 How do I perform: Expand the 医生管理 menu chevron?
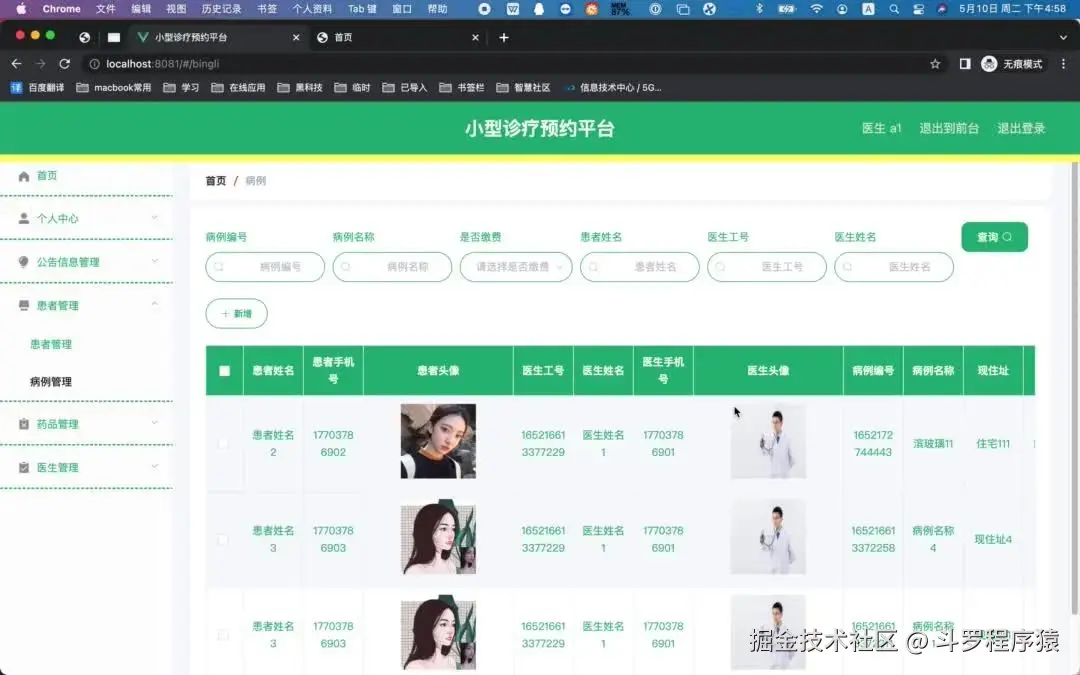pyautogui.click(x=155, y=466)
